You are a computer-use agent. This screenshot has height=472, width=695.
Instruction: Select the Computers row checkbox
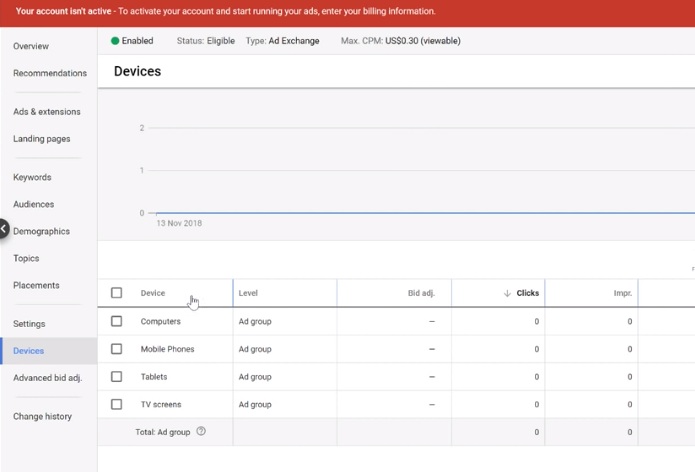pyautogui.click(x=117, y=321)
